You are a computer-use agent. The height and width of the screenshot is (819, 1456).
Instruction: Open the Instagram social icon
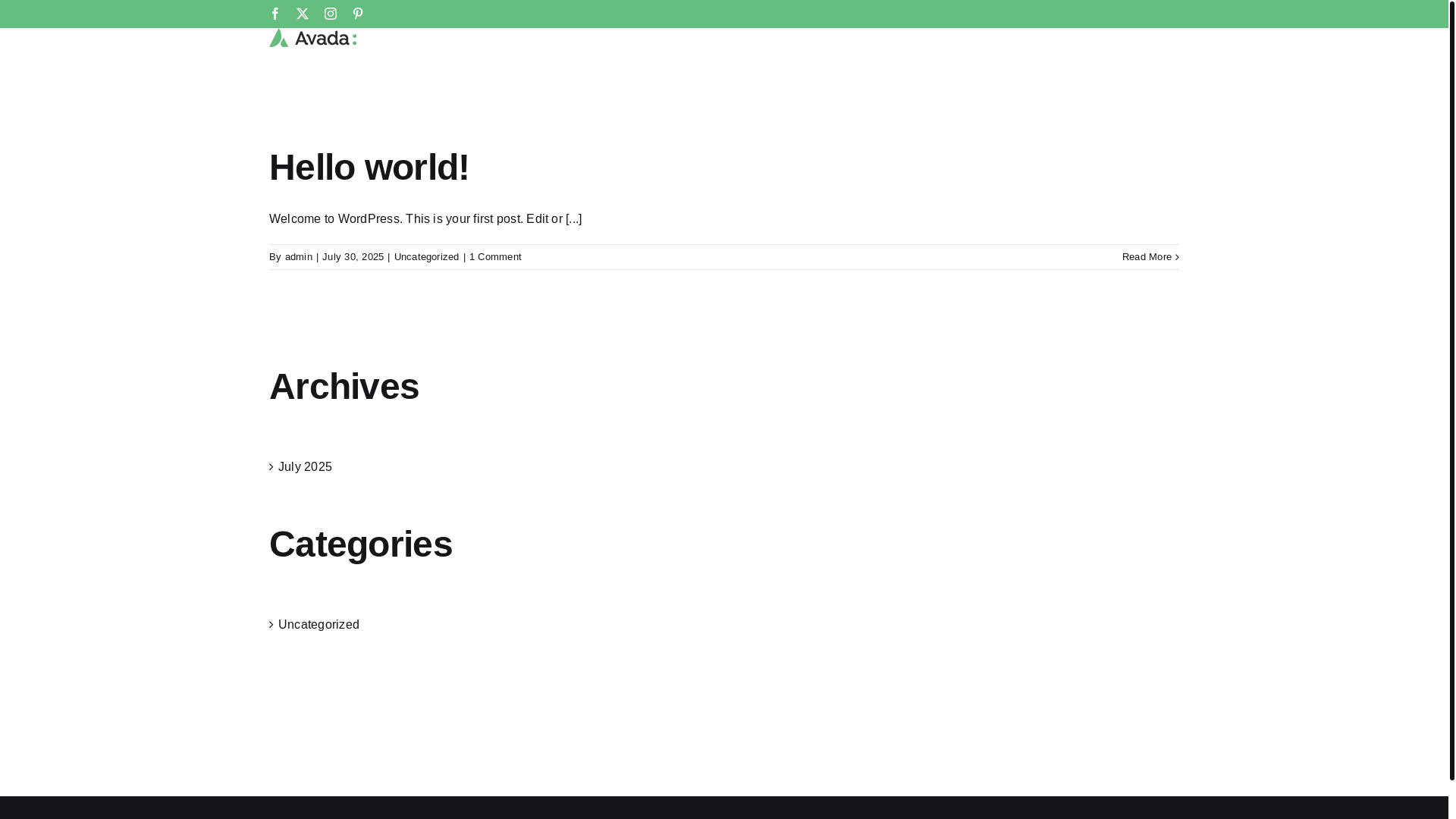tap(331, 14)
